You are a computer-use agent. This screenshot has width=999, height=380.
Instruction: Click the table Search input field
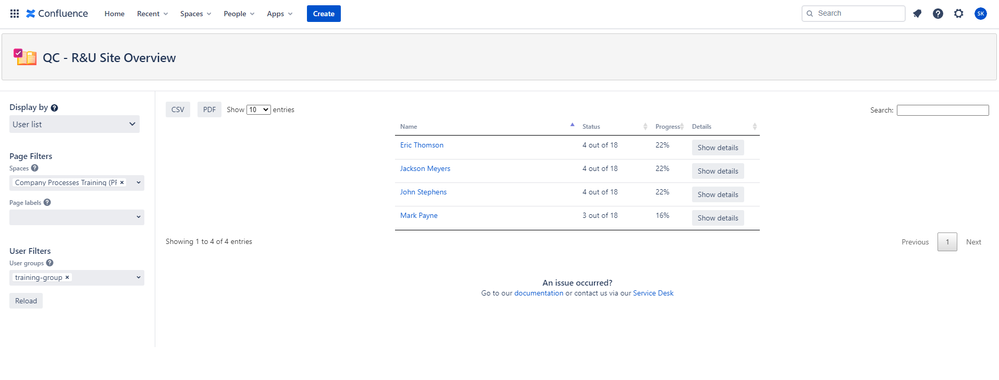[943, 110]
